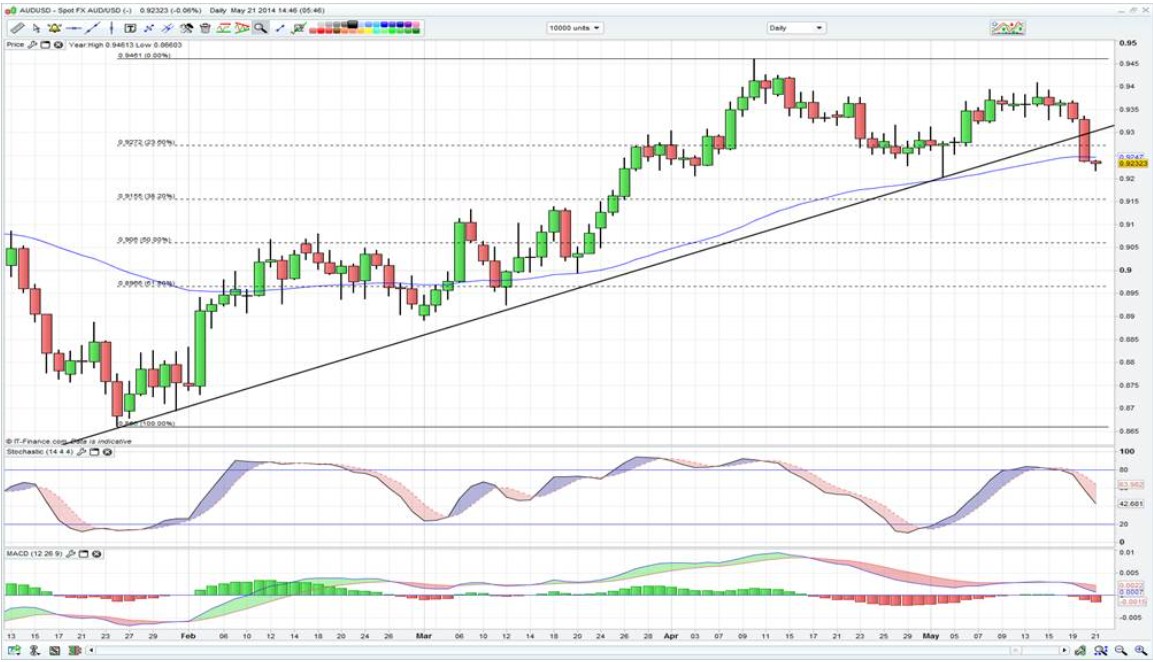Screen dimensions: 1153x662
Task: Select the arrow cursor tool
Action: (x=36, y=28)
